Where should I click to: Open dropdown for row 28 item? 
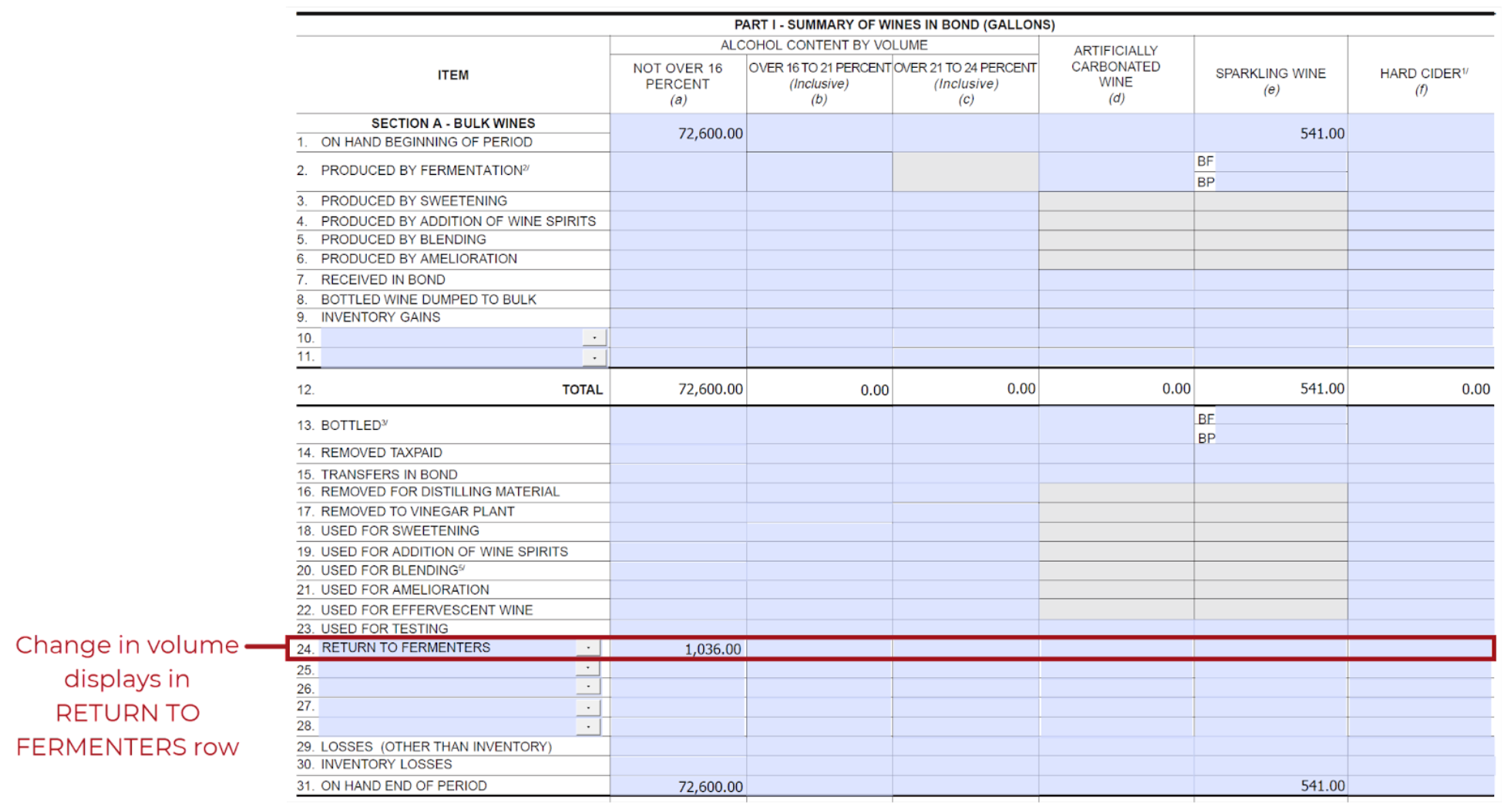(588, 726)
